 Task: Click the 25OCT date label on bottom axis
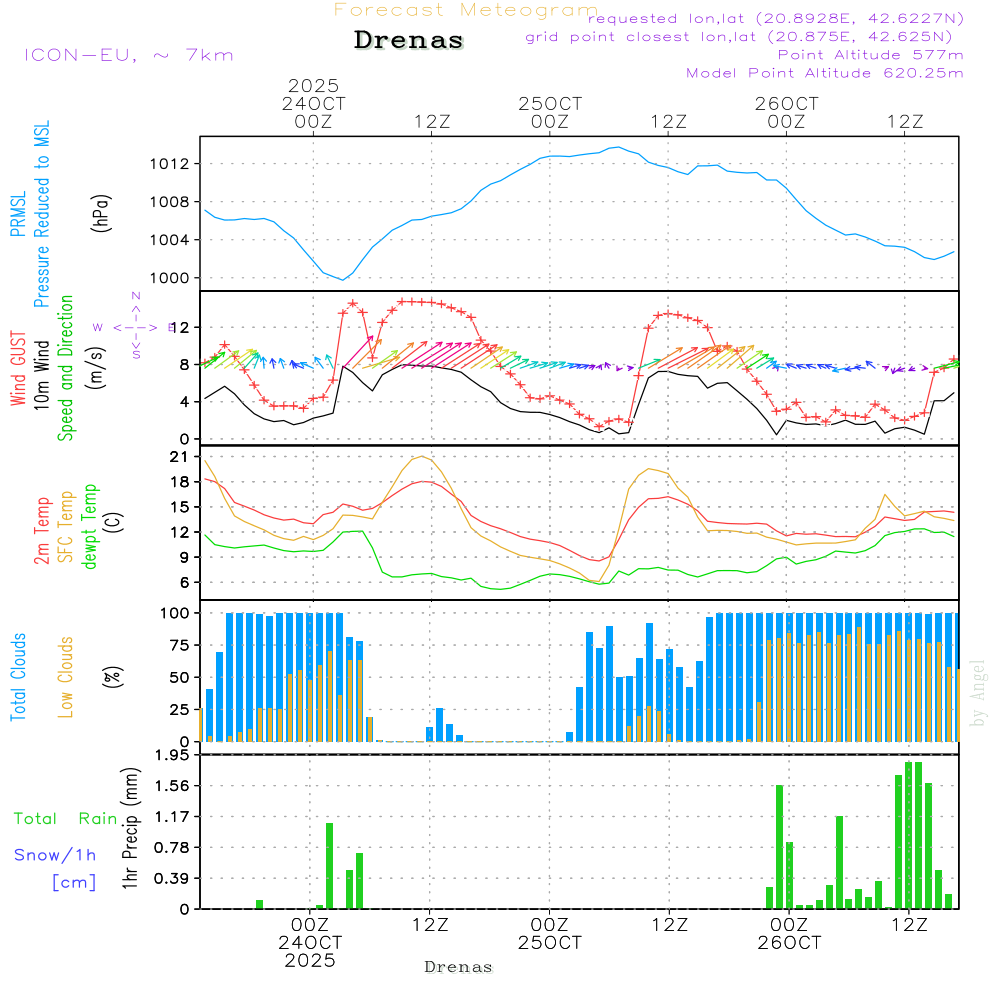pos(550,942)
